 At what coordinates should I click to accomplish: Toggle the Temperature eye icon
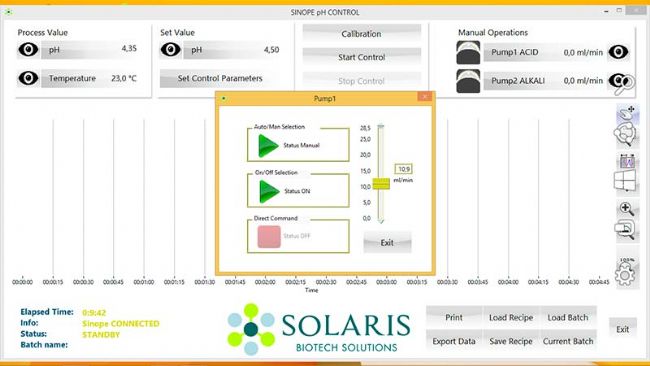(28, 78)
